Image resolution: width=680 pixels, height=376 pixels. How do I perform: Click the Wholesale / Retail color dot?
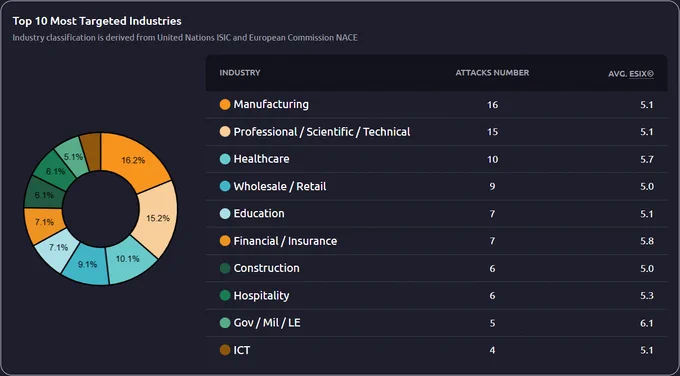tap(225, 186)
